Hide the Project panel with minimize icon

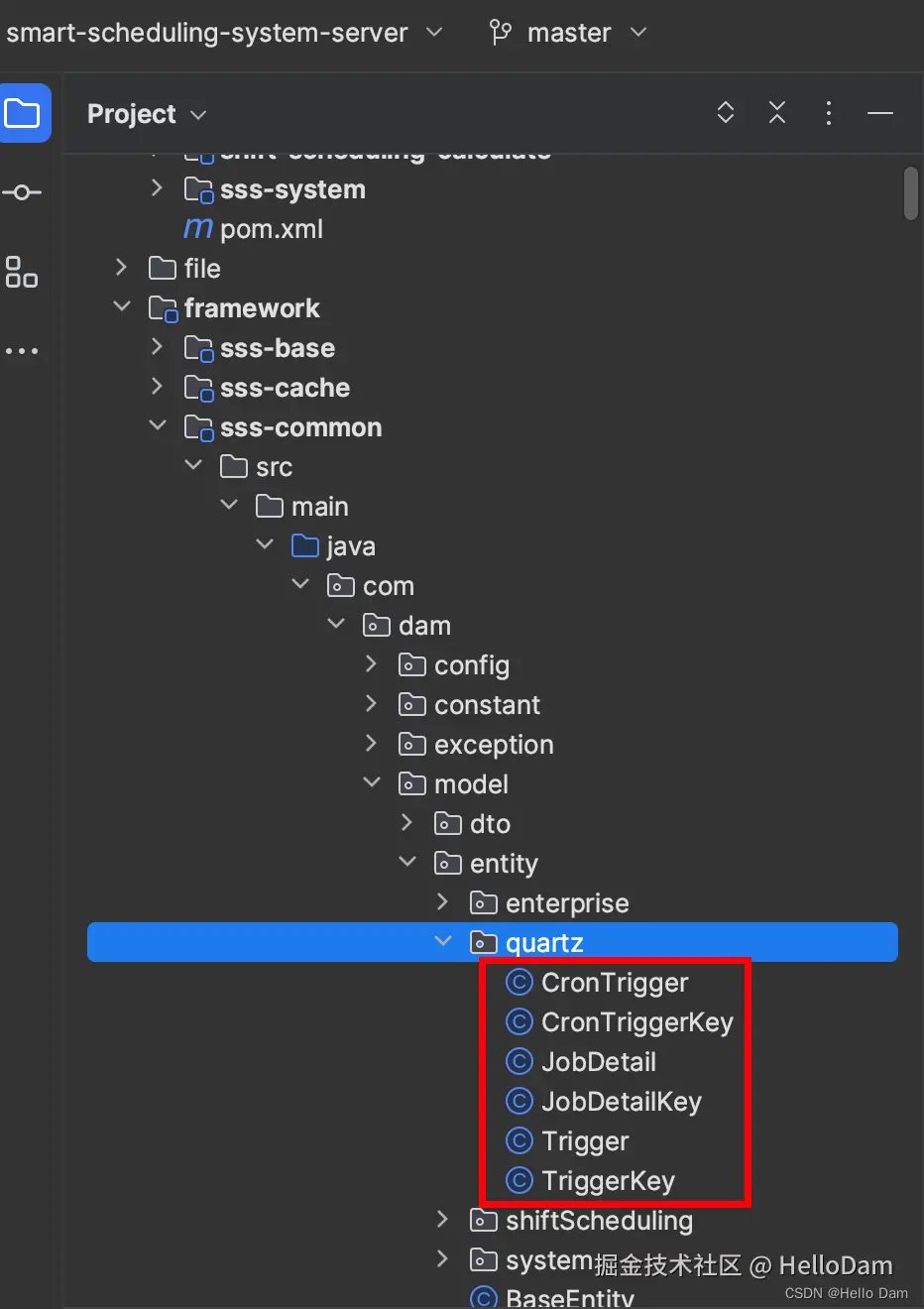[x=880, y=113]
